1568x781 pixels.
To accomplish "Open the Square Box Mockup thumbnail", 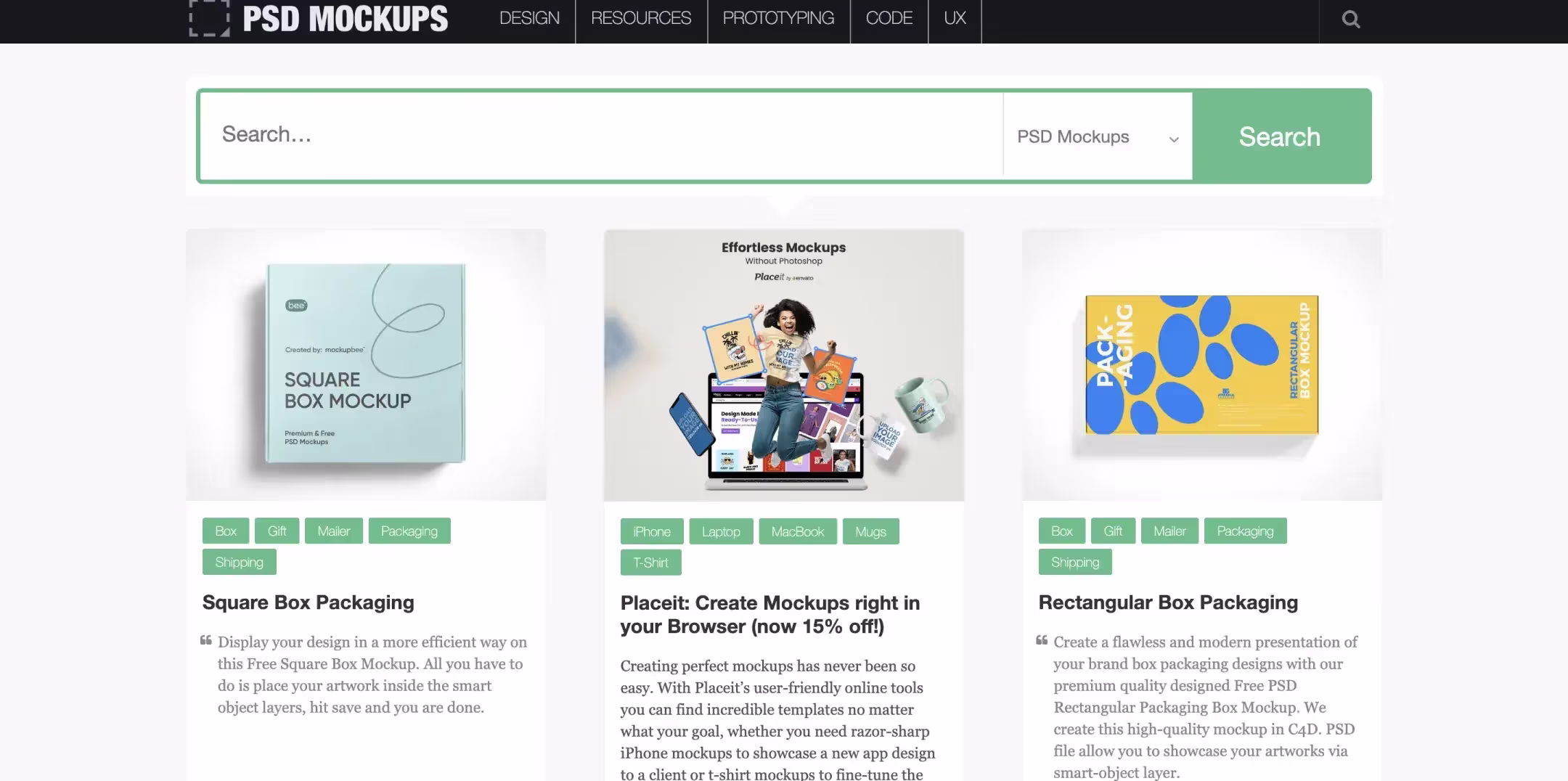I will [366, 365].
